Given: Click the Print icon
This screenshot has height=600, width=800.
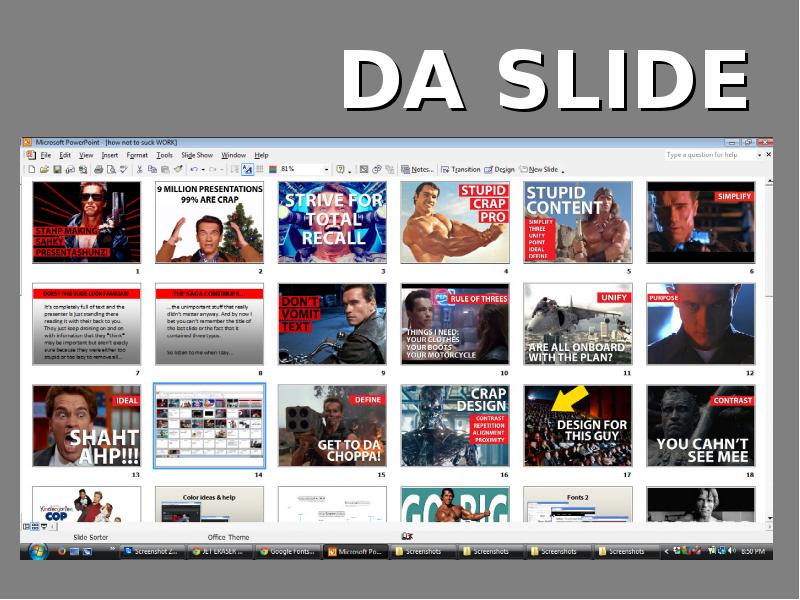Looking at the screenshot, I should (x=98, y=169).
